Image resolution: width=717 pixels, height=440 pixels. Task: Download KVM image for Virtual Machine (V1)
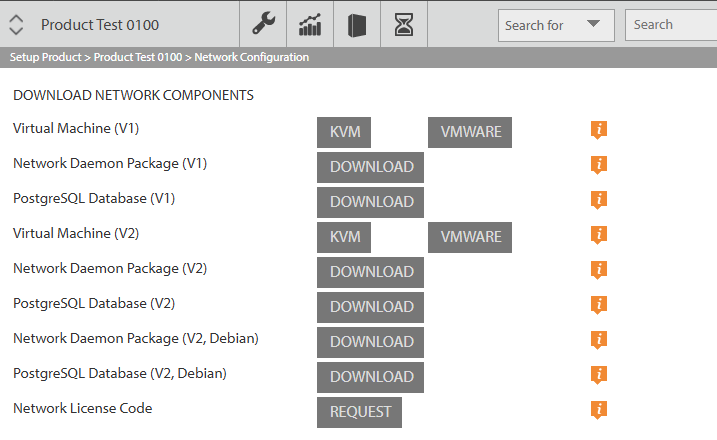click(x=344, y=132)
